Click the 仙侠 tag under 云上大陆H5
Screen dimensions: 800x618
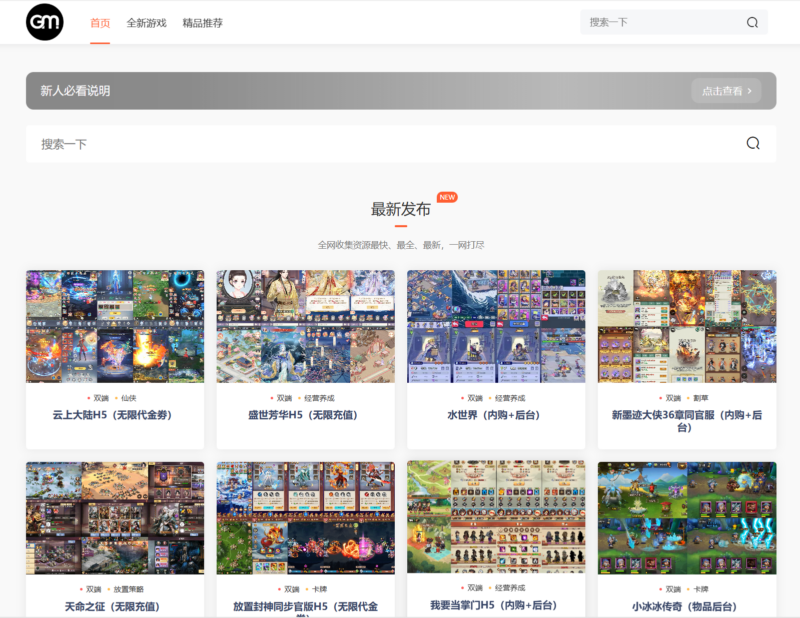coord(129,398)
